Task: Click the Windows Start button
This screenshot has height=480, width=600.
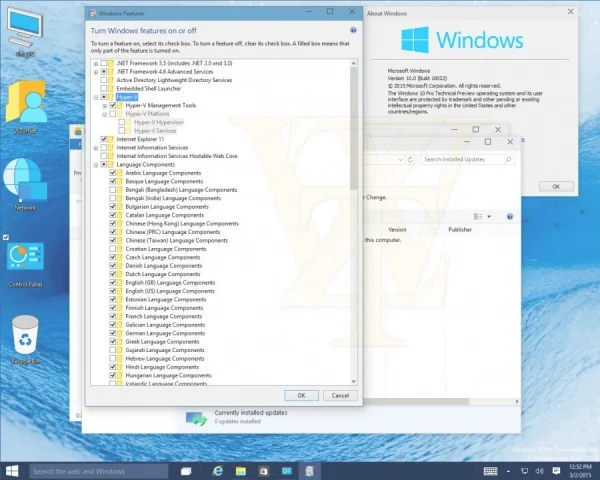Action: click(x=12, y=471)
